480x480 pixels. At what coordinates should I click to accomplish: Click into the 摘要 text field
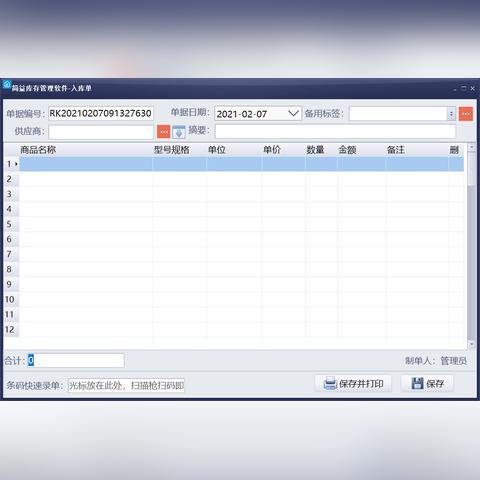[335, 131]
